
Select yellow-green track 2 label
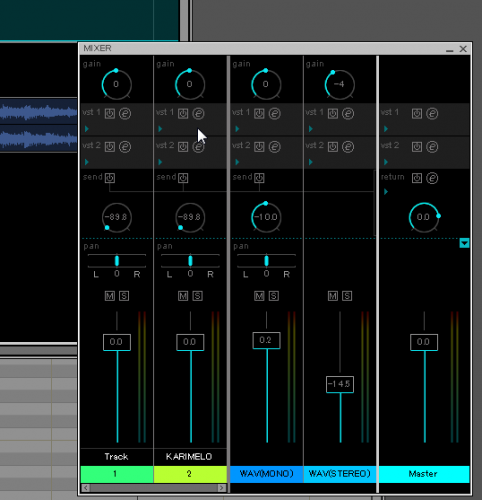tap(190, 474)
